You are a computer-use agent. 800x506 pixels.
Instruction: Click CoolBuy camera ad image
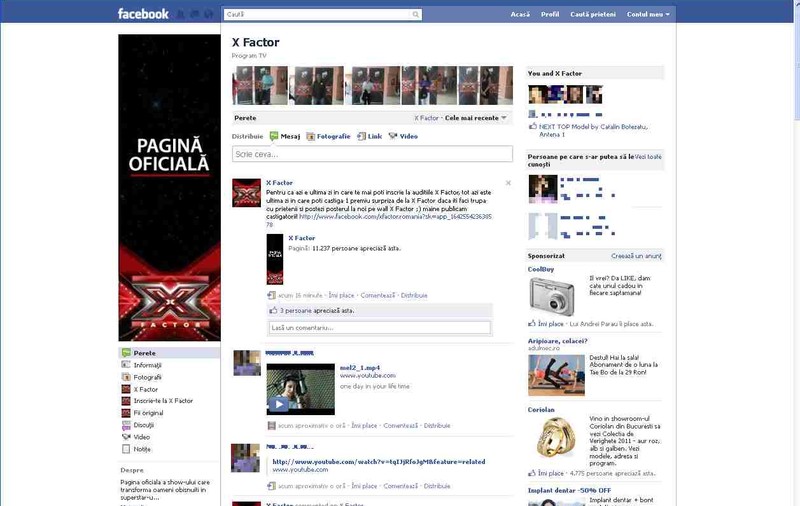pos(553,296)
